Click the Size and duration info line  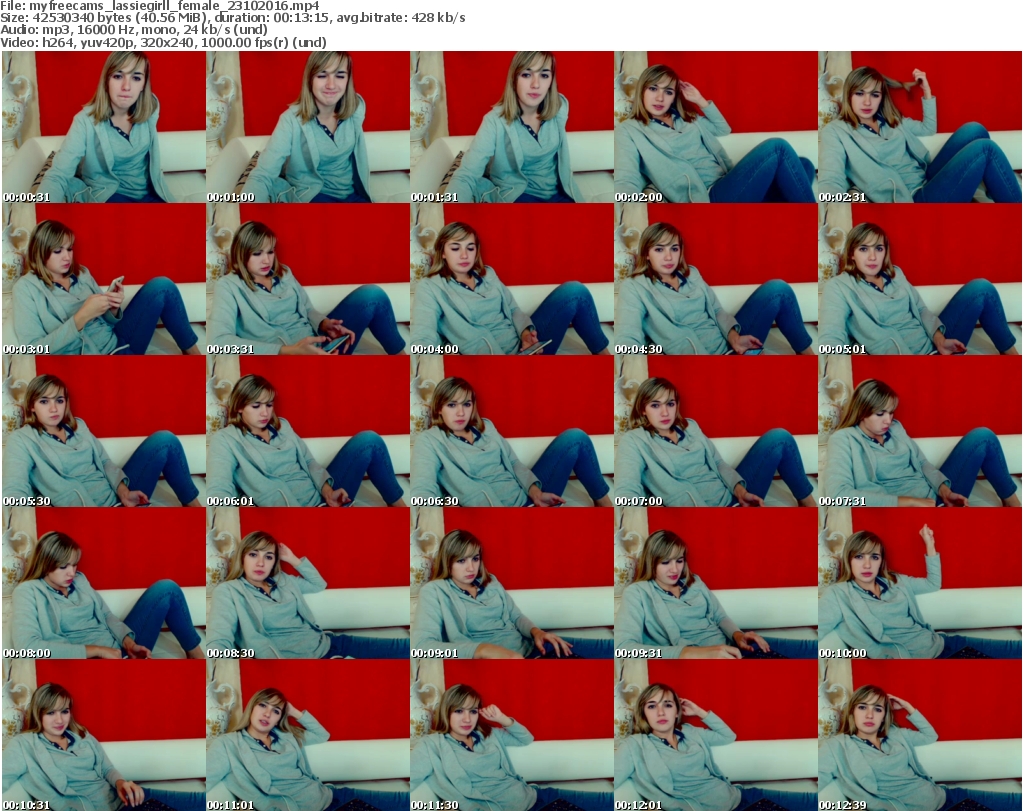click(232, 18)
